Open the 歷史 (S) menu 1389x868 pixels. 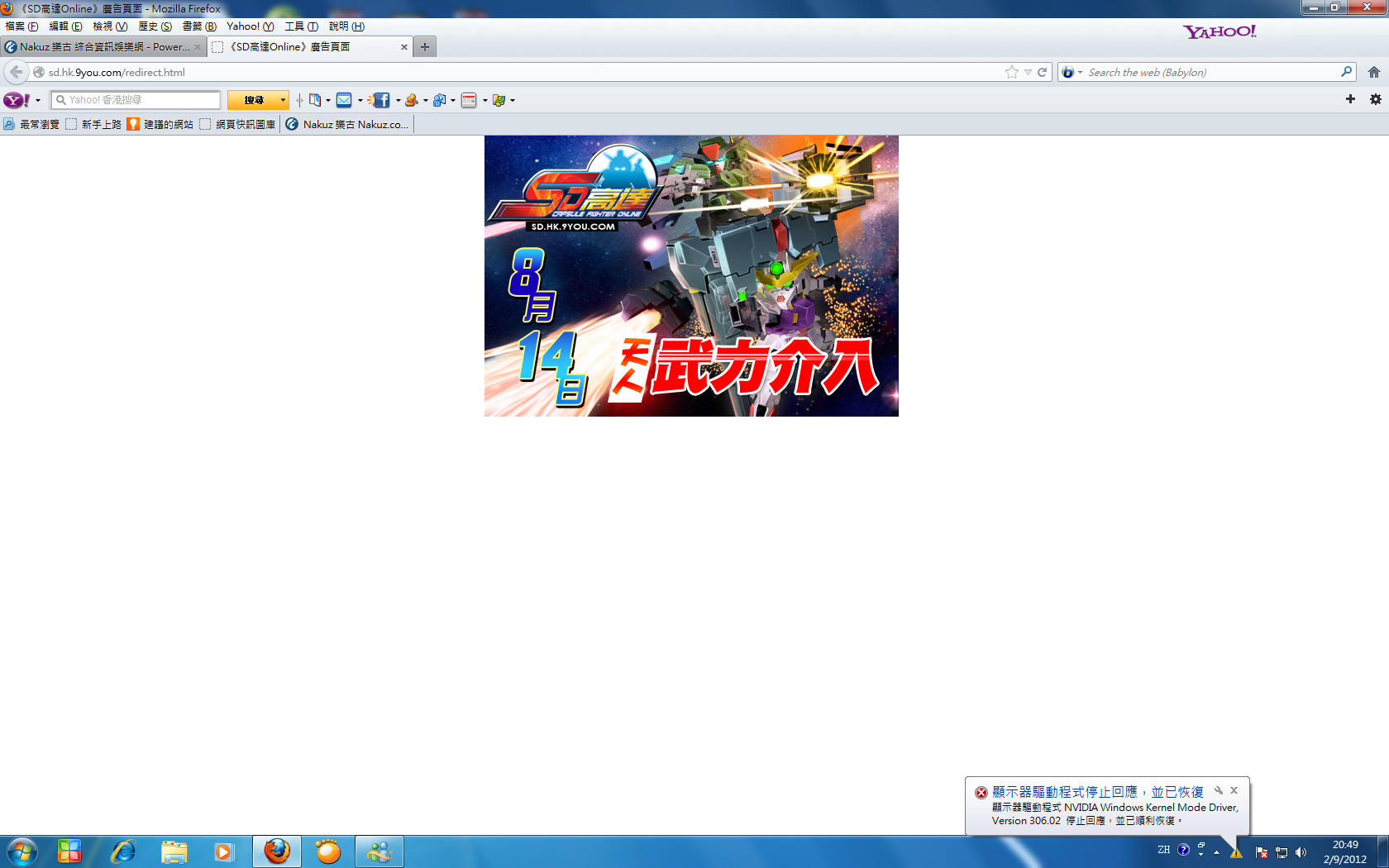(155, 26)
